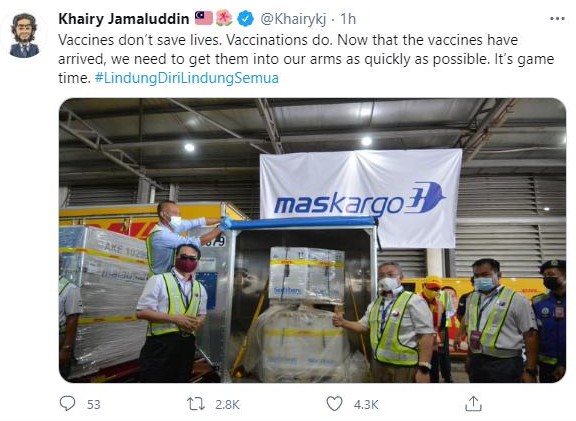Open the three-dot more options menu
The width and height of the screenshot is (576, 421).
pos(557,19)
